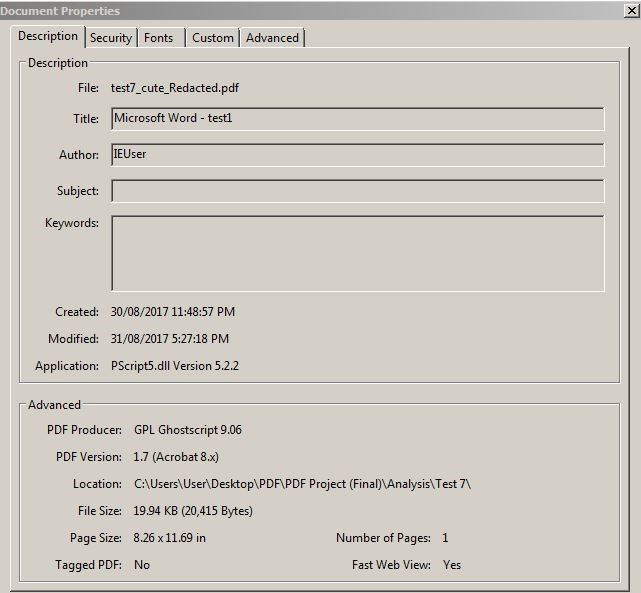
Task: Click the Title: label
Action: 86,119
